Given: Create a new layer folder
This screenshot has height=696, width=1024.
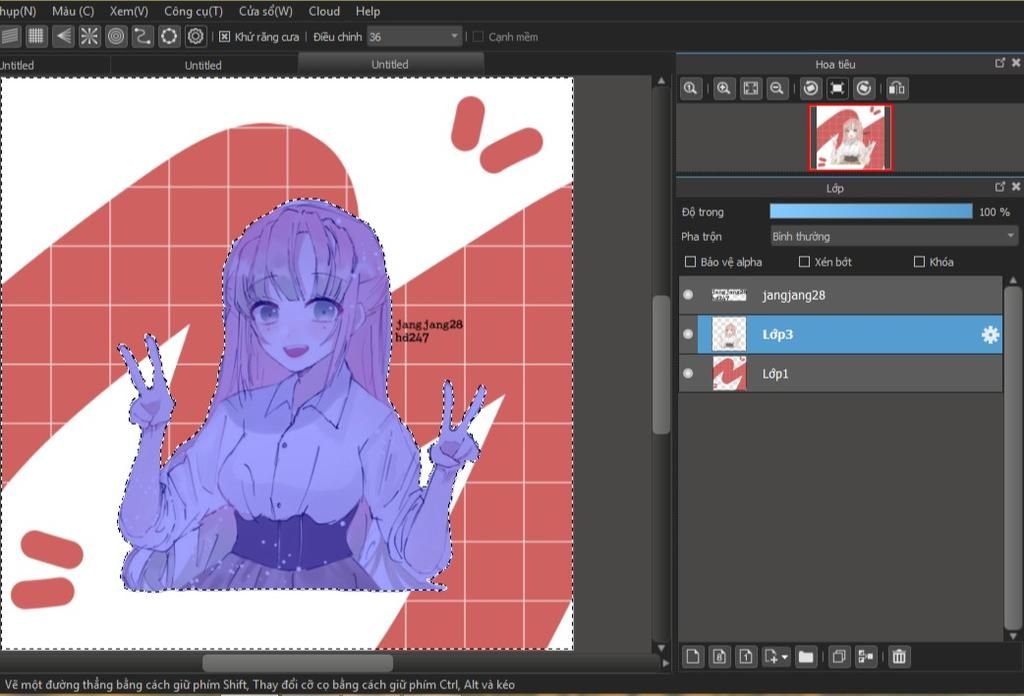Looking at the screenshot, I should point(807,656).
